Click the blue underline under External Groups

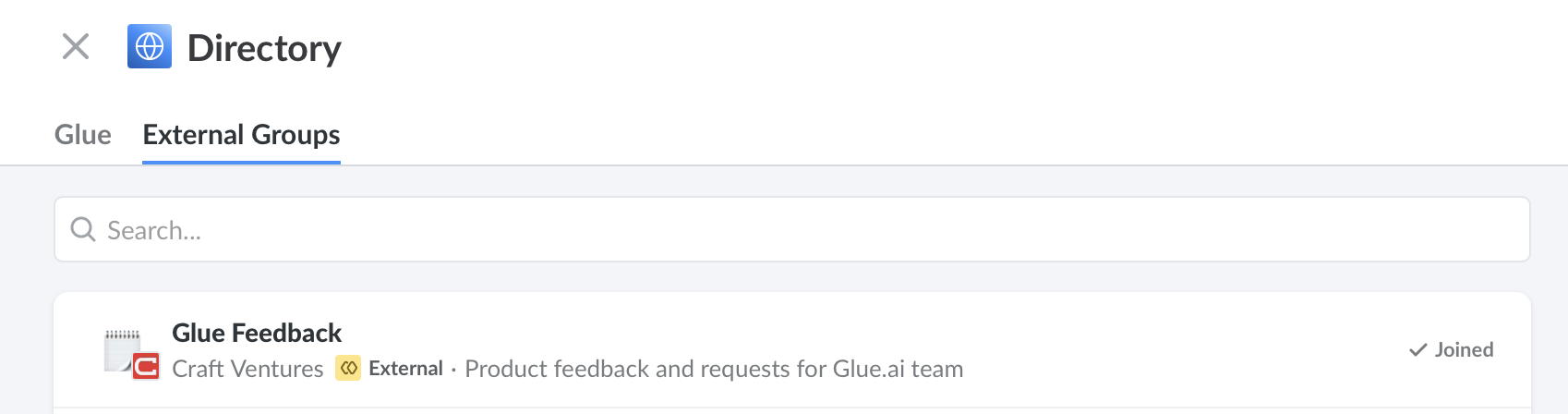click(241, 163)
